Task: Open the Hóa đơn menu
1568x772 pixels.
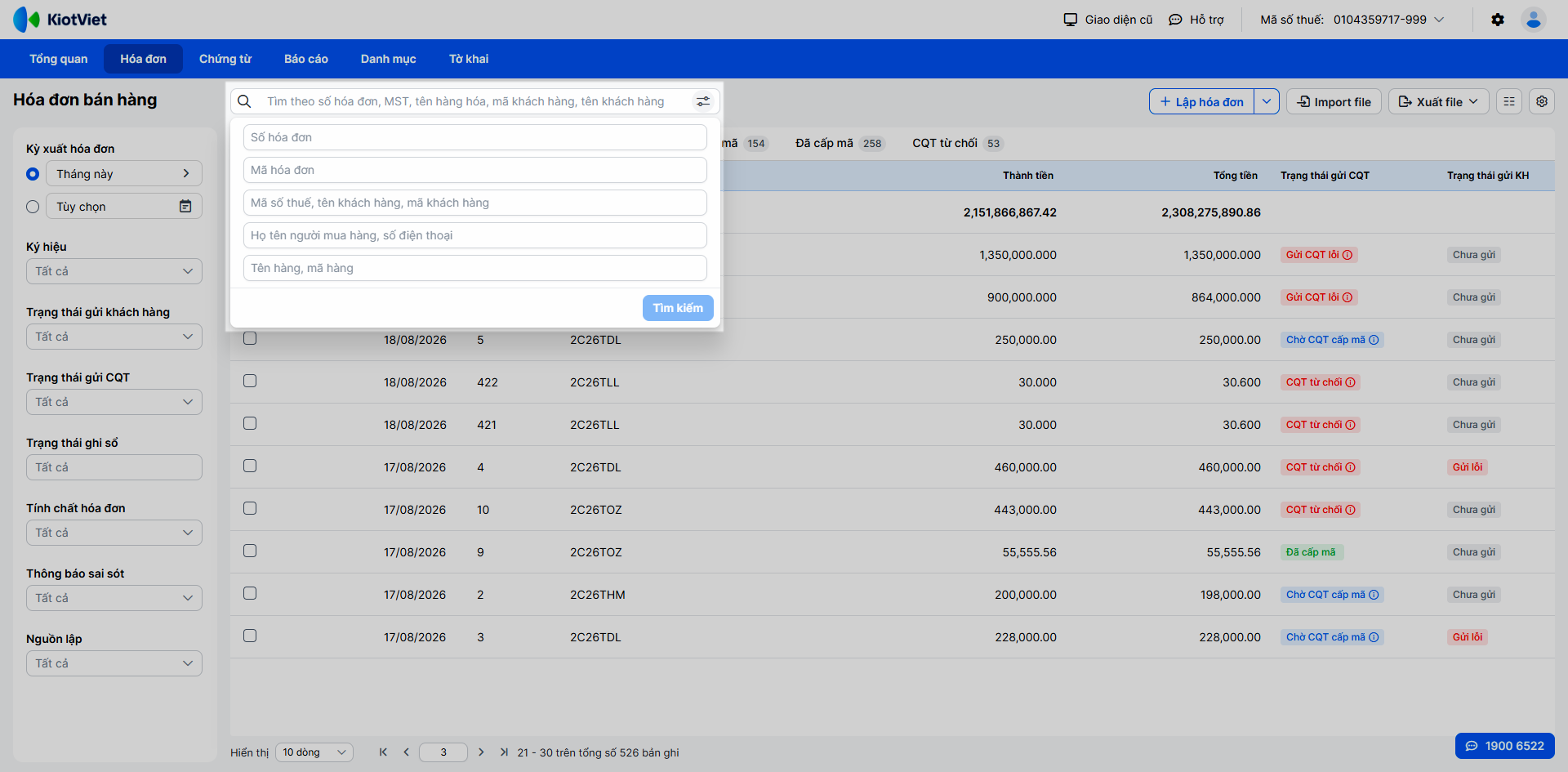Action: pyautogui.click(x=144, y=59)
